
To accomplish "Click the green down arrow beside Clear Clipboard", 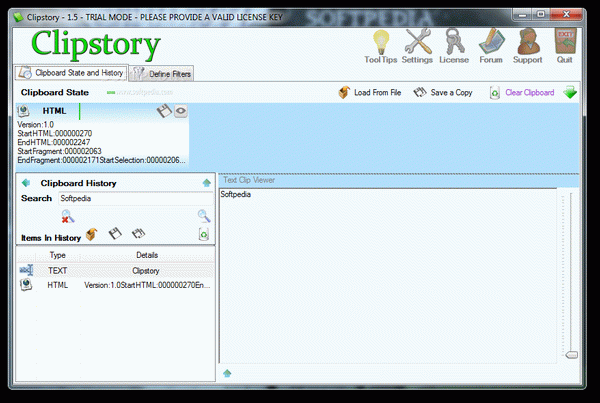I will click(570, 92).
